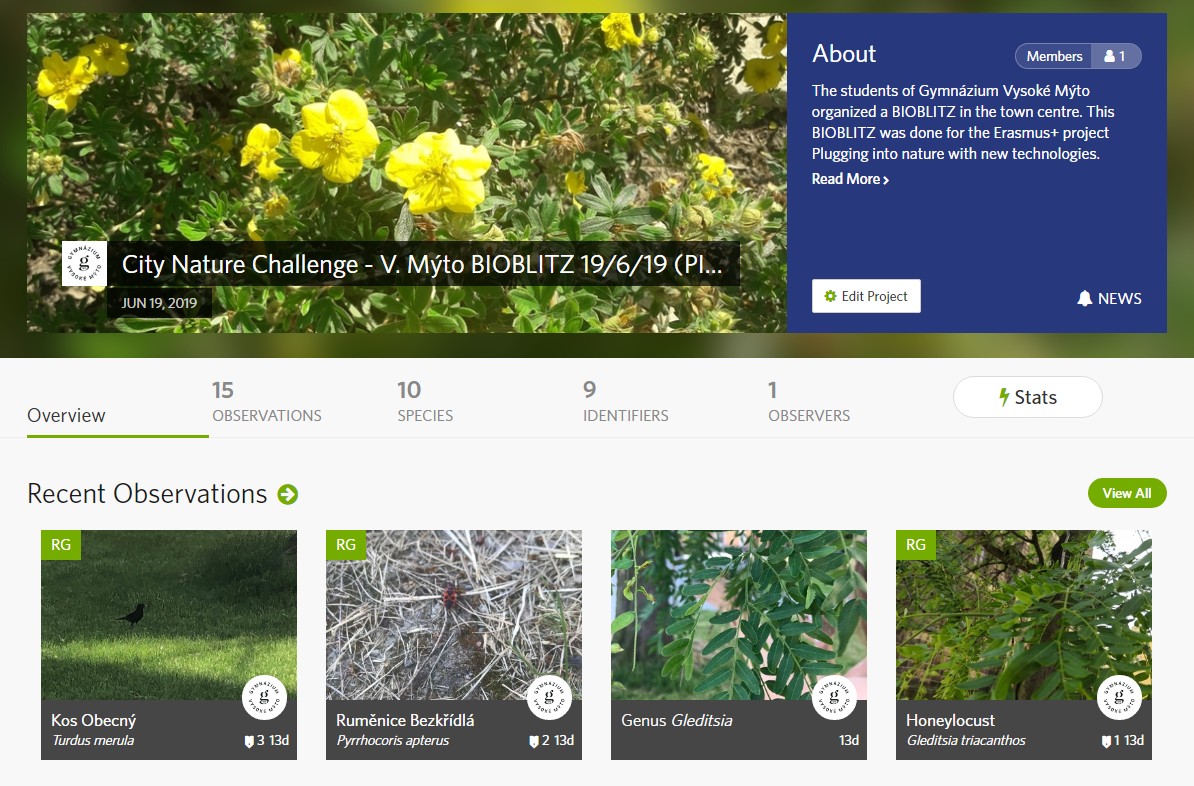Click user avatar on Genus Gleditsia card
Screen dimensions: 1194x786
[x=834, y=697]
